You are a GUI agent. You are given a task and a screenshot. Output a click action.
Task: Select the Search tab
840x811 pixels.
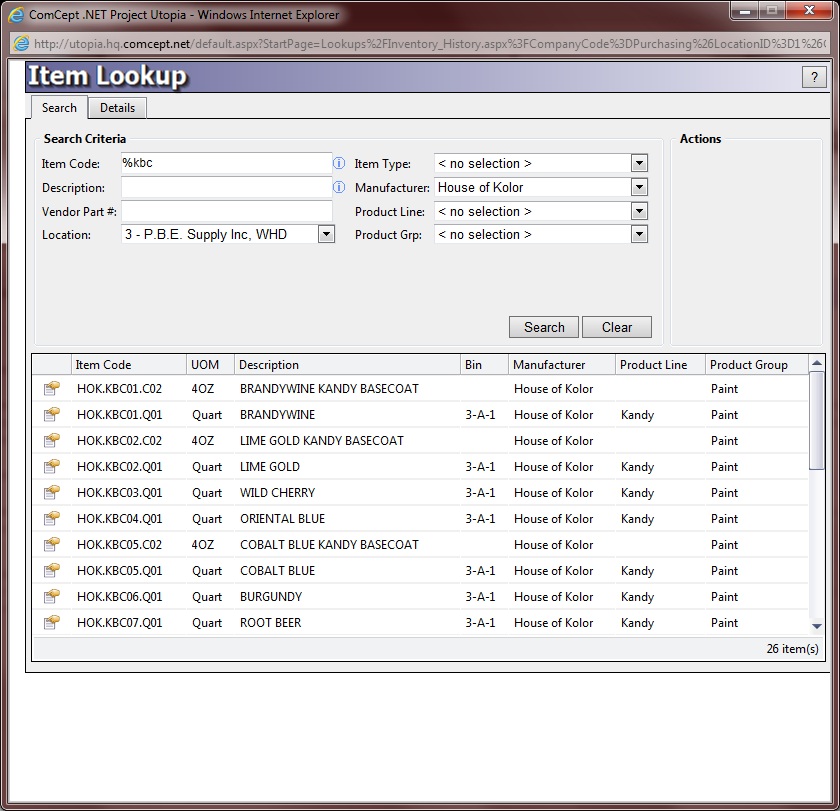59,108
